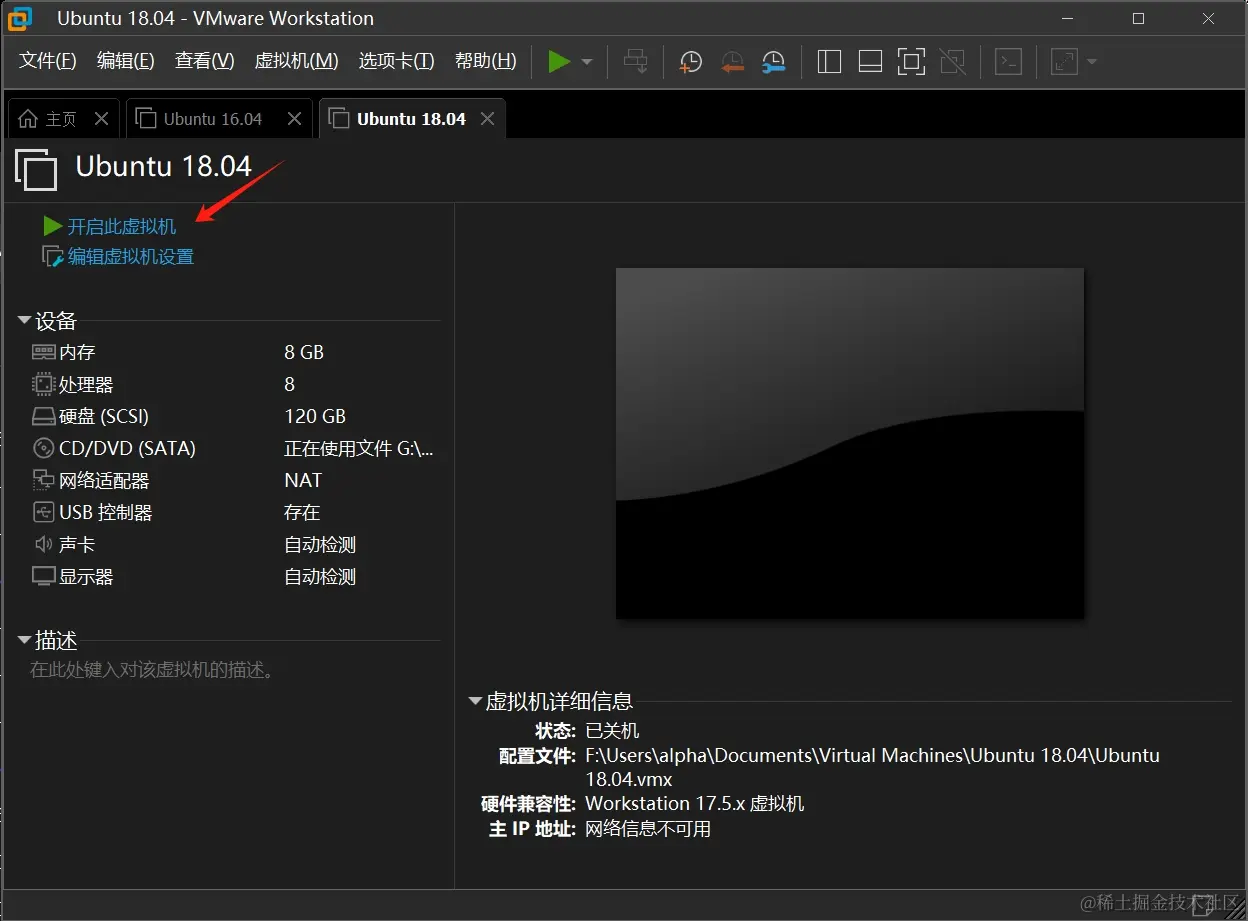The width and height of the screenshot is (1248, 921).
Task: Close the 主页 tab
Action: pyautogui.click(x=101, y=119)
